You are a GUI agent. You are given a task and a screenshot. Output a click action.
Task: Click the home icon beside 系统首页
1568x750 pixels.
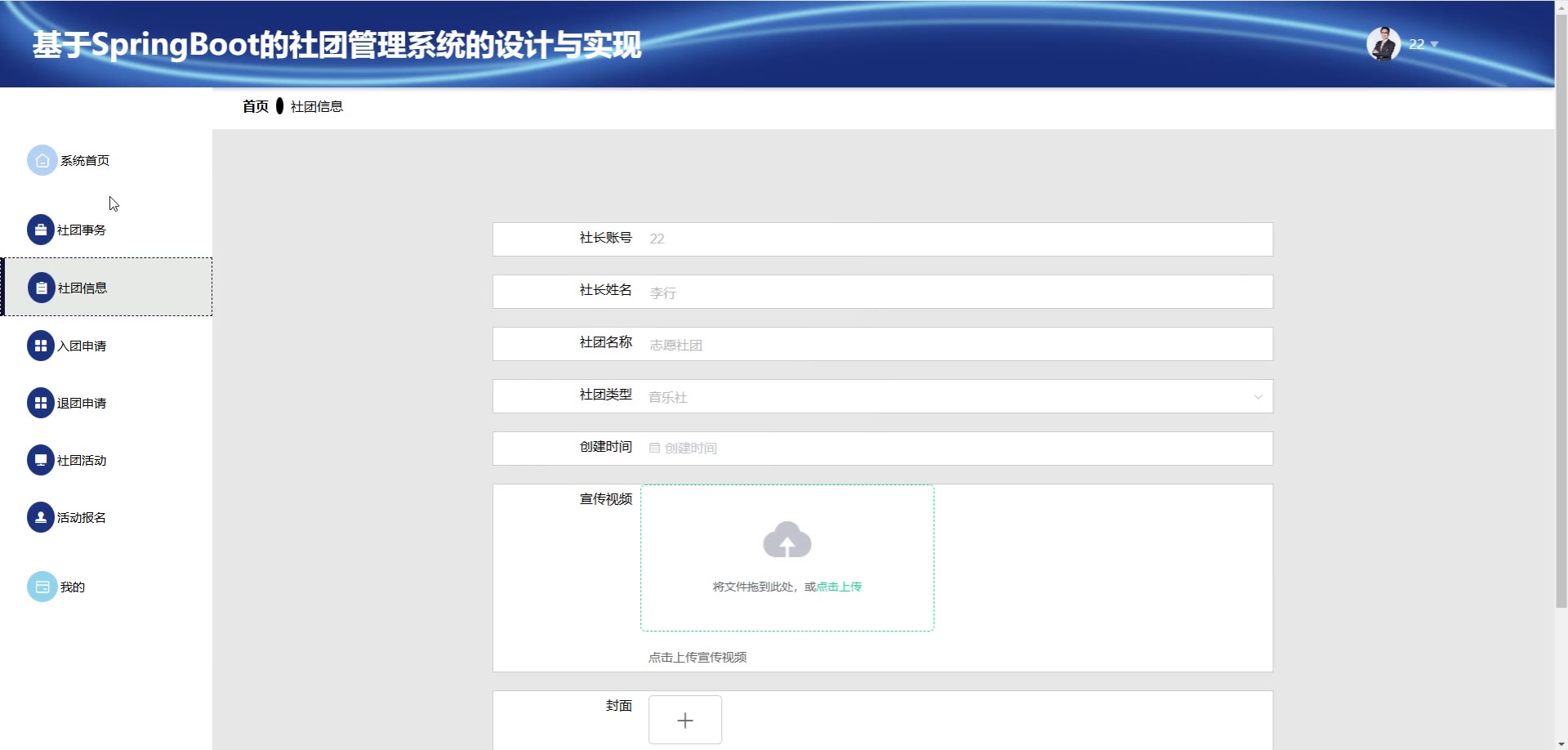[x=42, y=161]
